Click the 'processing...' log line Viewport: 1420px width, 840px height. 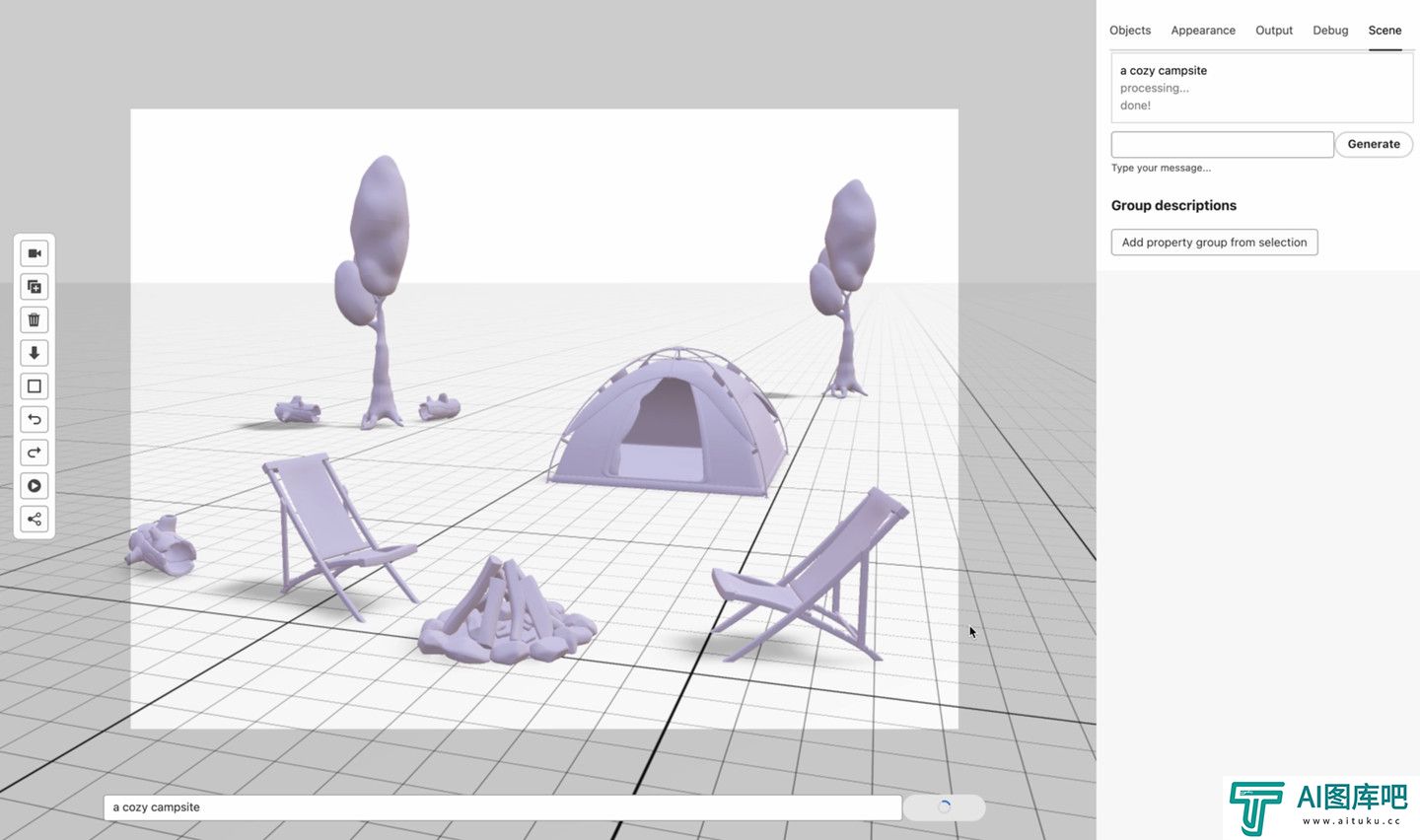click(1155, 88)
